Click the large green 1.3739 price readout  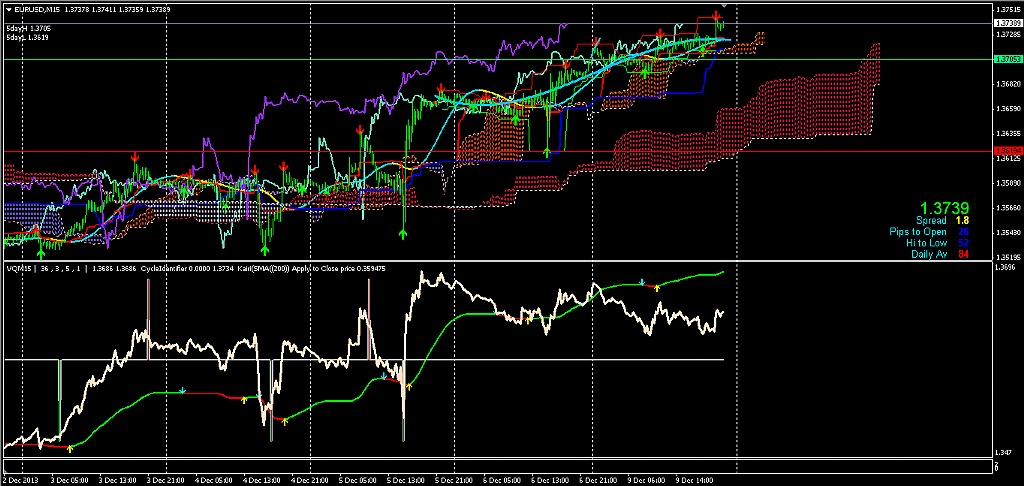click(943, 208)
